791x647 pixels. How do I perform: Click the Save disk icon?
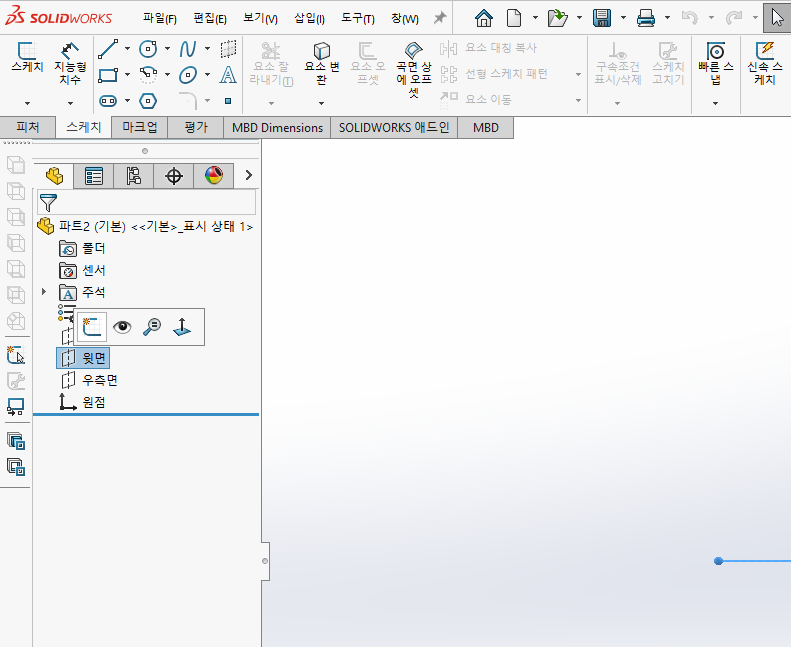[x=602, y=18]
